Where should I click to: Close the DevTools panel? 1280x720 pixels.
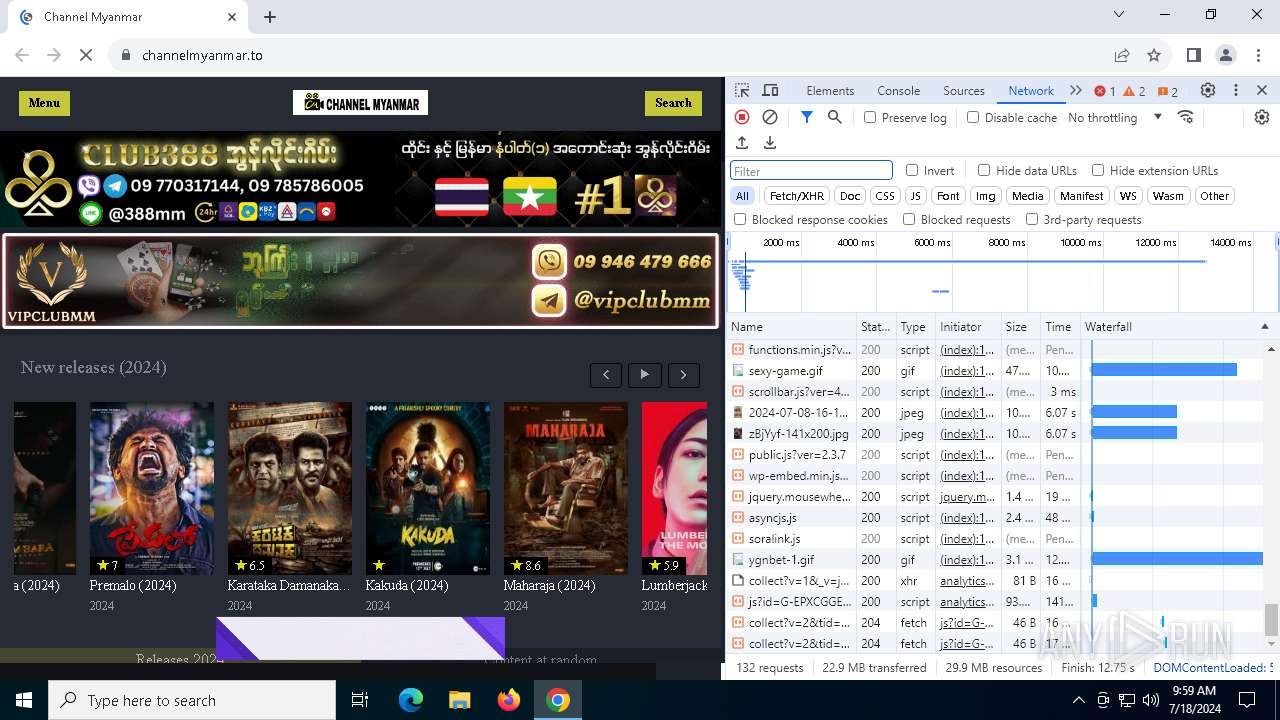tap(1262, 90)
